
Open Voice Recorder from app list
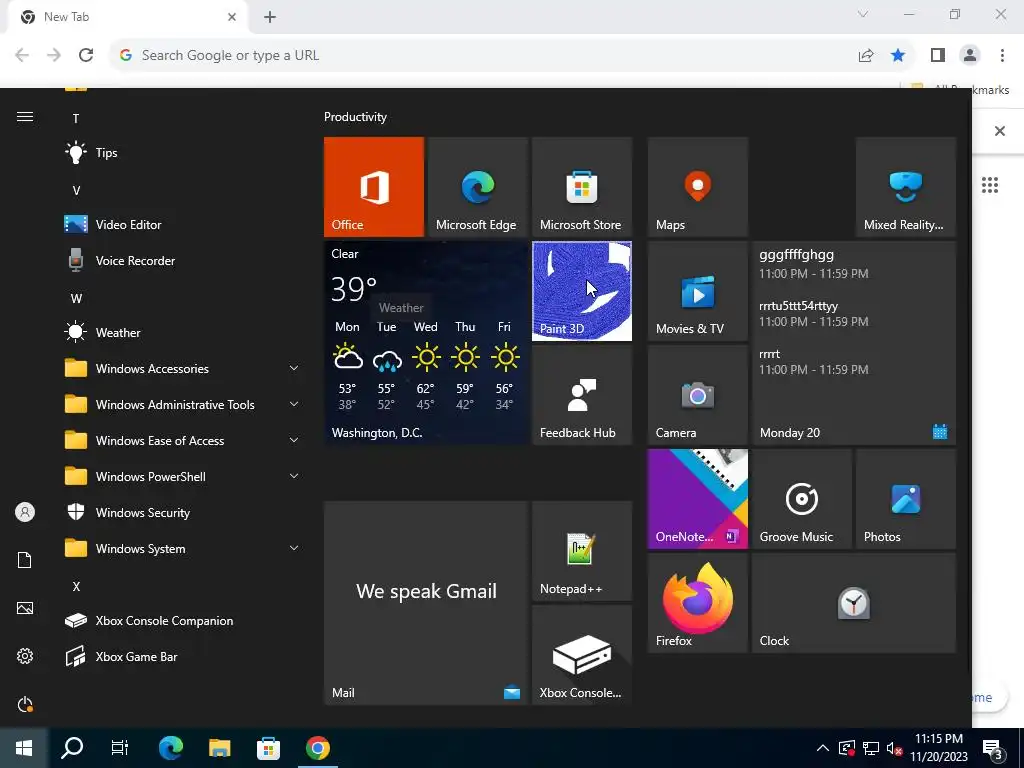click(x=183, y=261)
